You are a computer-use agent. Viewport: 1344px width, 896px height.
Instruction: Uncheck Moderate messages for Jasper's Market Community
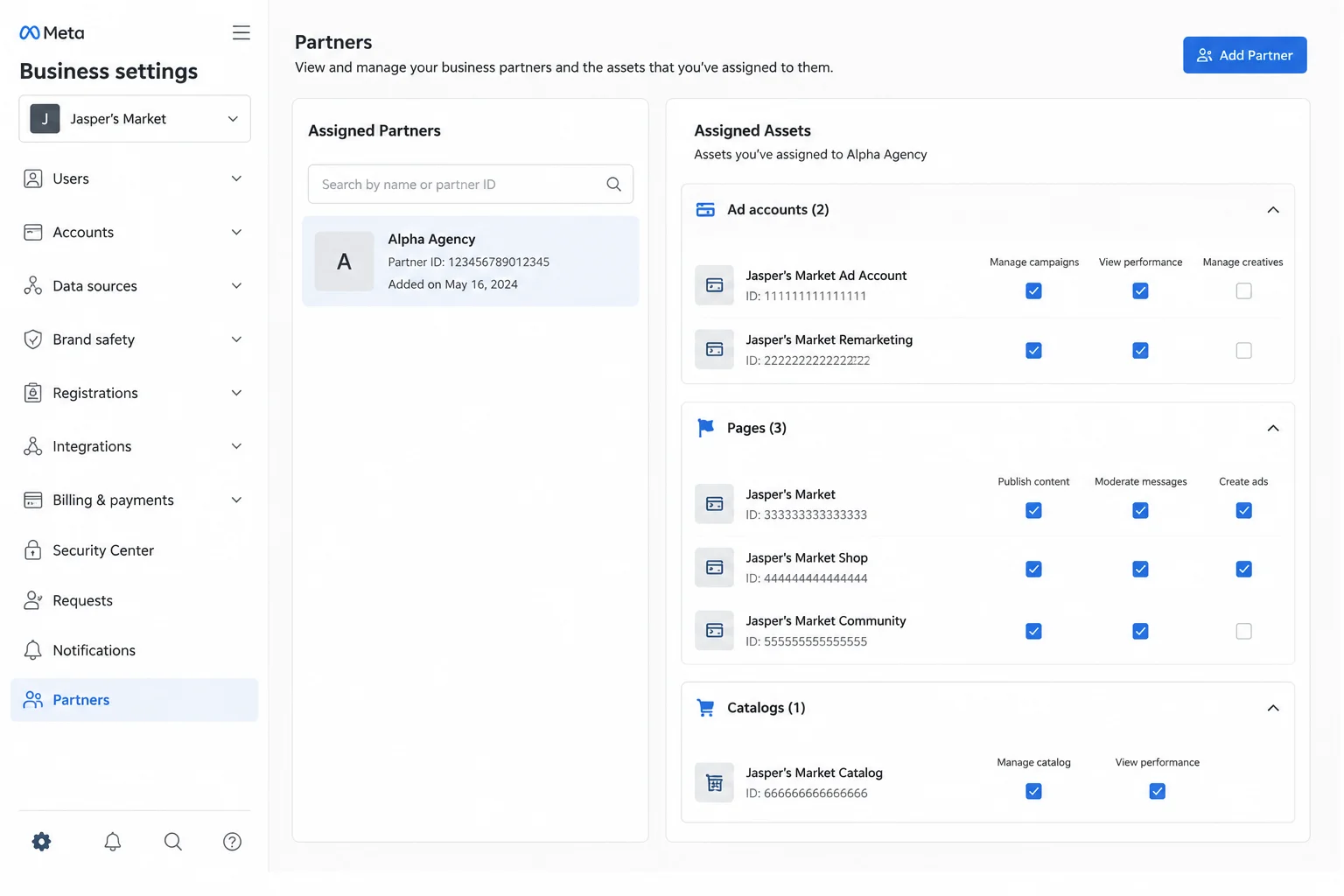(1140, 631)
